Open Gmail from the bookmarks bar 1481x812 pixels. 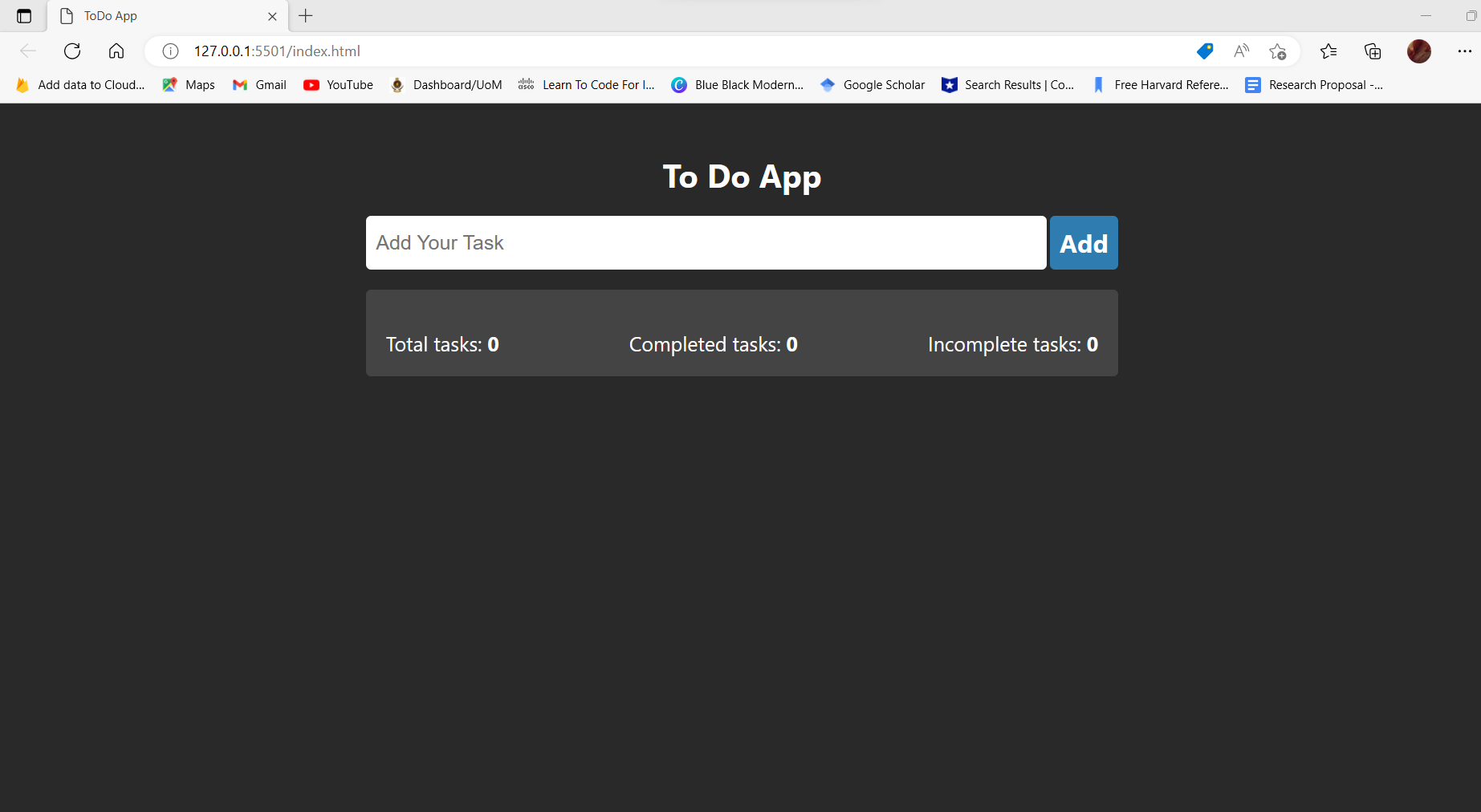[258, 84]
